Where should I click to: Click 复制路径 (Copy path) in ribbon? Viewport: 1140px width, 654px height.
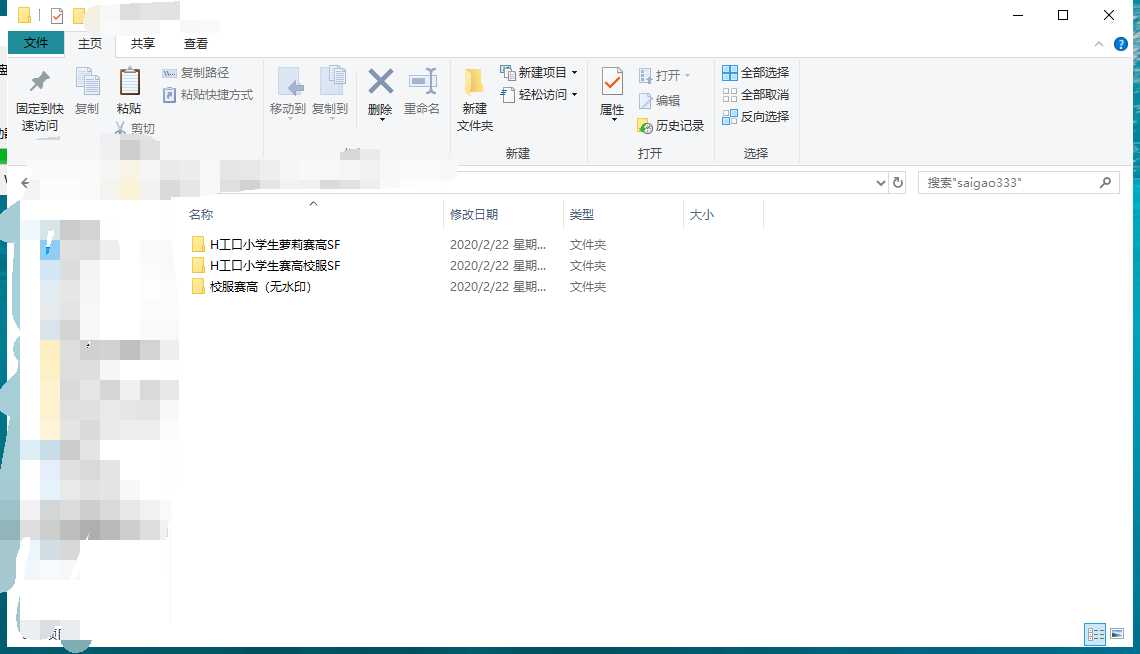[x=196, y=73]
